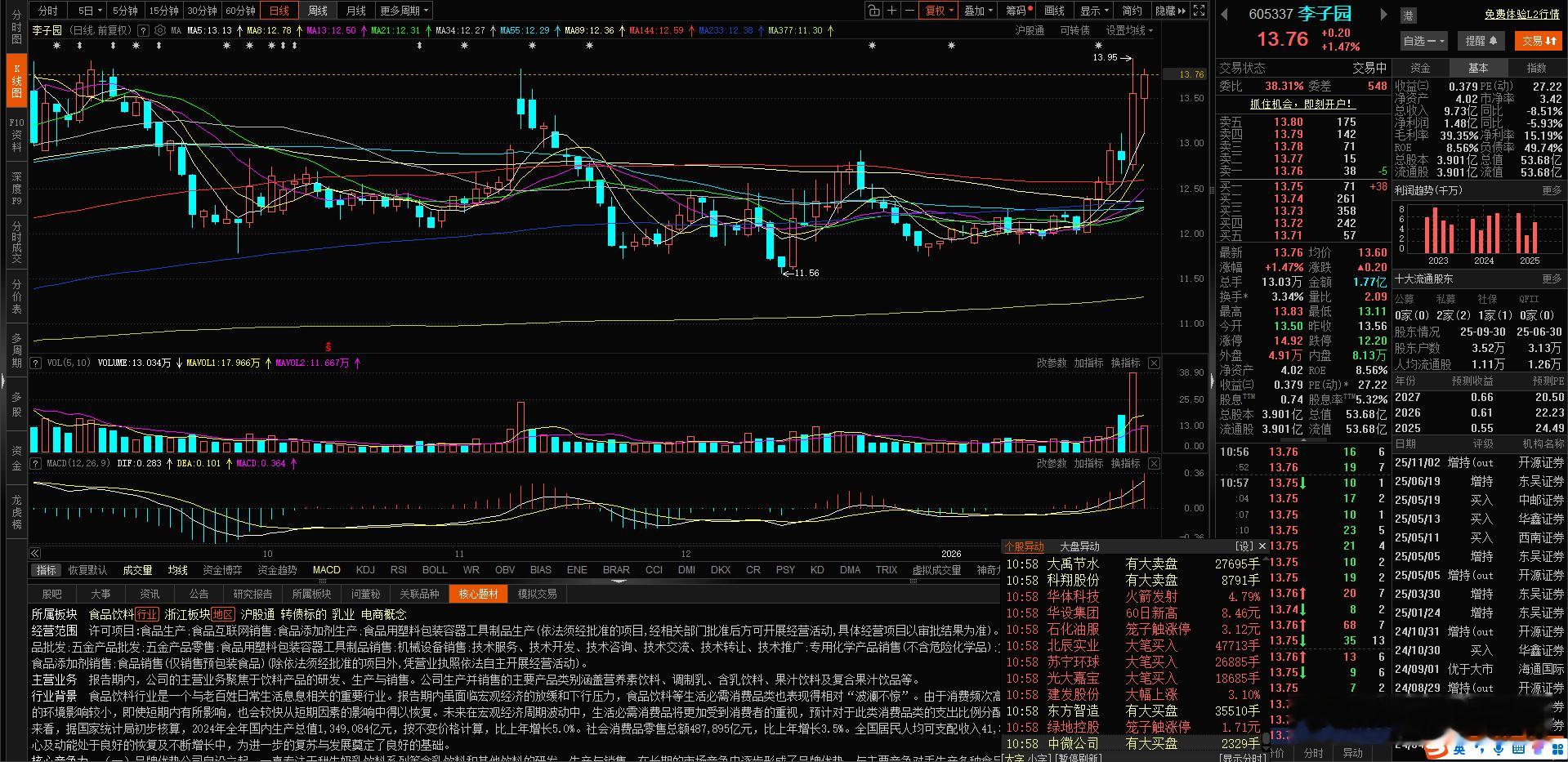Open 资金 in left sidebar
This screenshot has height=762, width=1568.
pyautogui.click(x=16, y=457)
